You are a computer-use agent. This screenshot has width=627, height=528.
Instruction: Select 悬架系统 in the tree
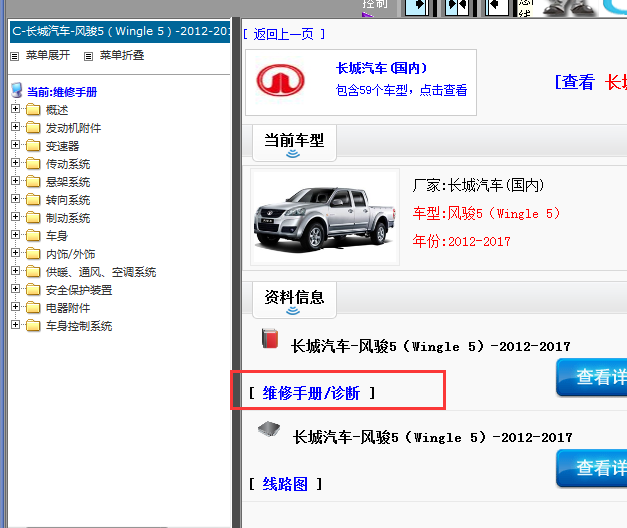(x=68, y=182)
